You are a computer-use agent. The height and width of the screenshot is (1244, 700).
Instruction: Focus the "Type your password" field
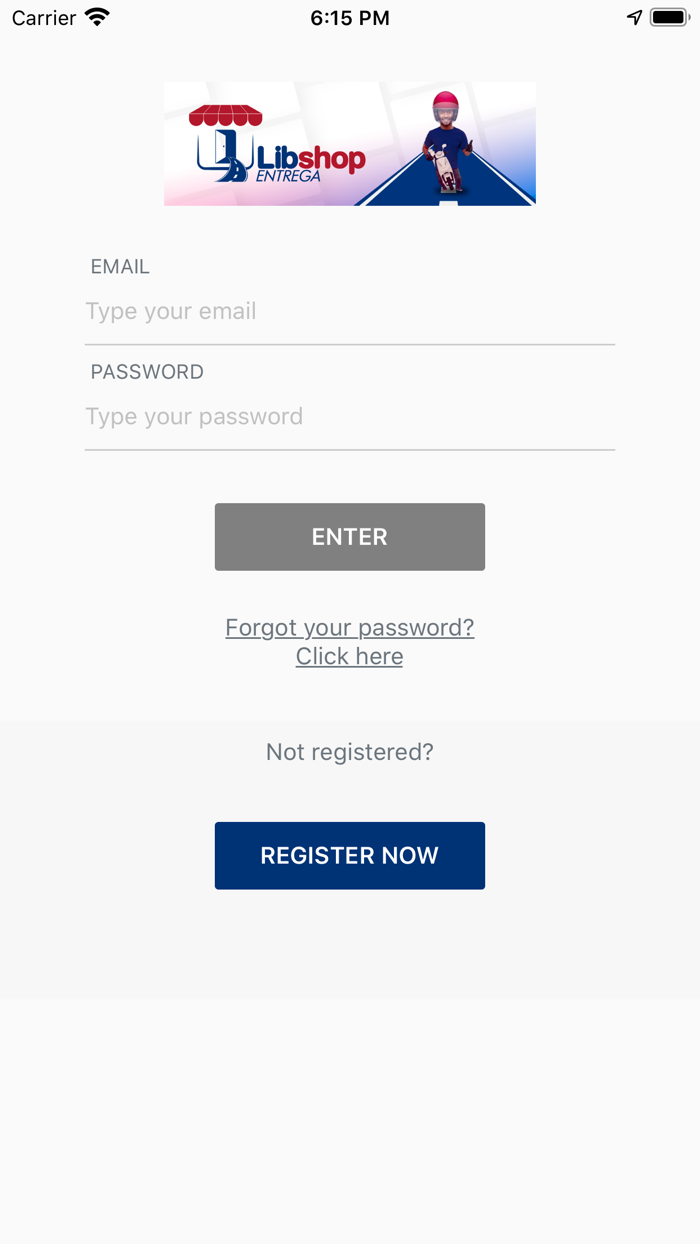pos(349,417)
